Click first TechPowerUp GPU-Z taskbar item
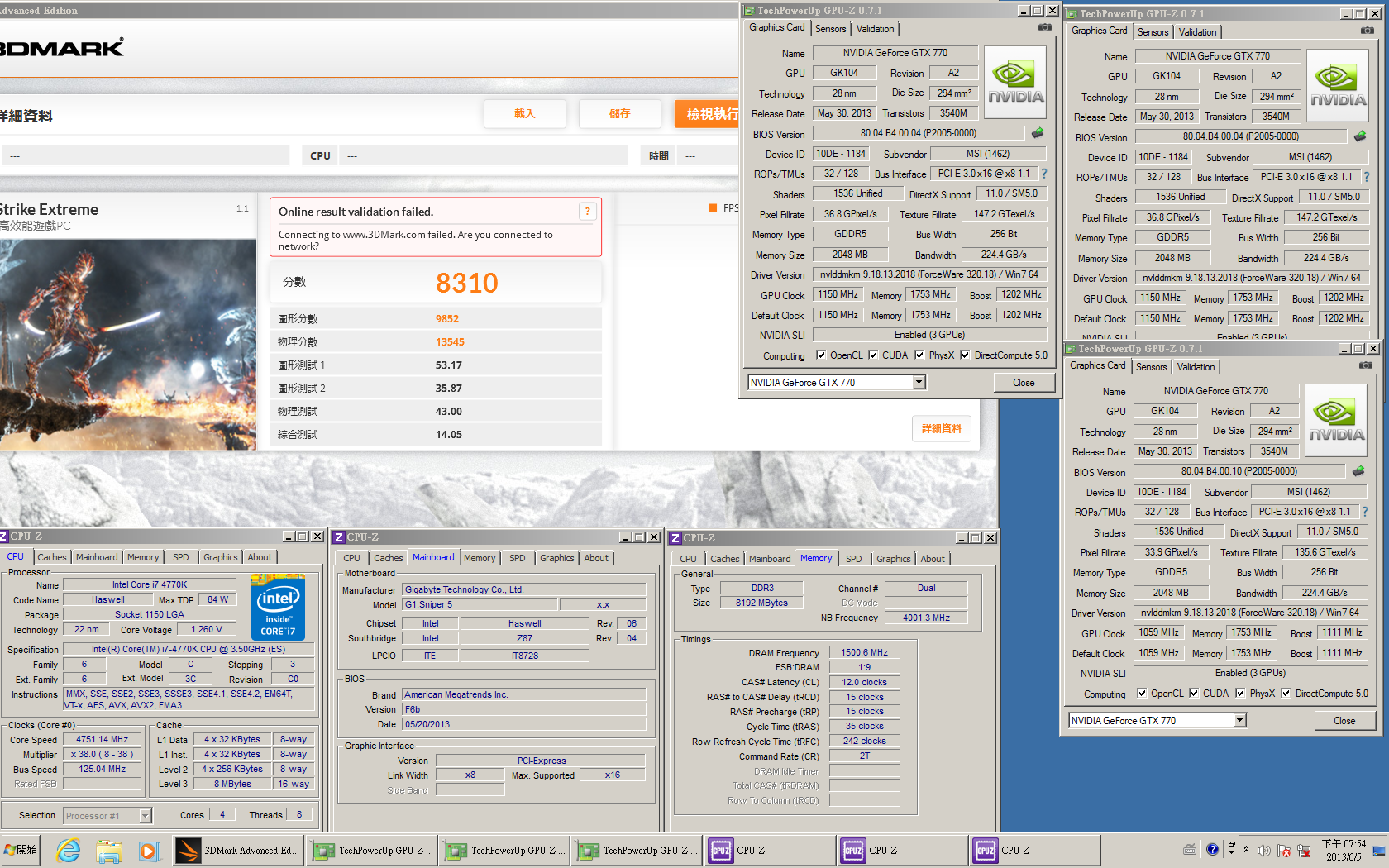1389x868 pixels. pos(371,850)
